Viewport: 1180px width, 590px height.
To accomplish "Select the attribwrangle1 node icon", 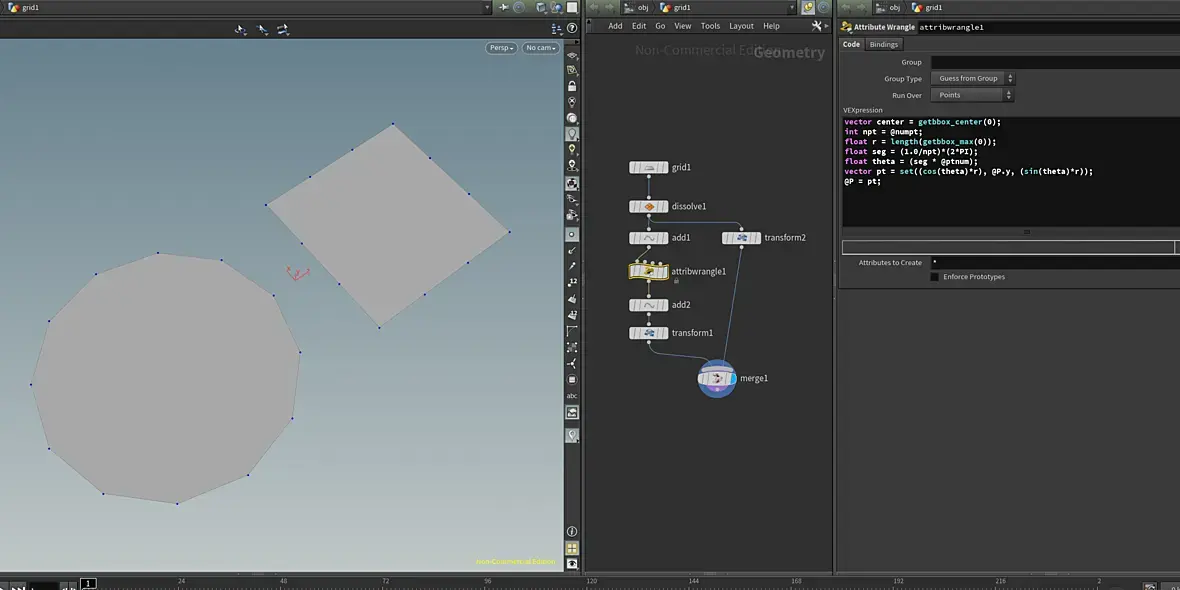I will pos(648,271).
